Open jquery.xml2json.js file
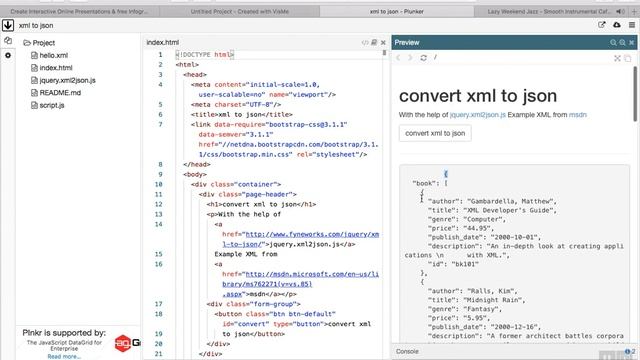The image size is (640, 360). pyautogui.click(x=63, y=80)
